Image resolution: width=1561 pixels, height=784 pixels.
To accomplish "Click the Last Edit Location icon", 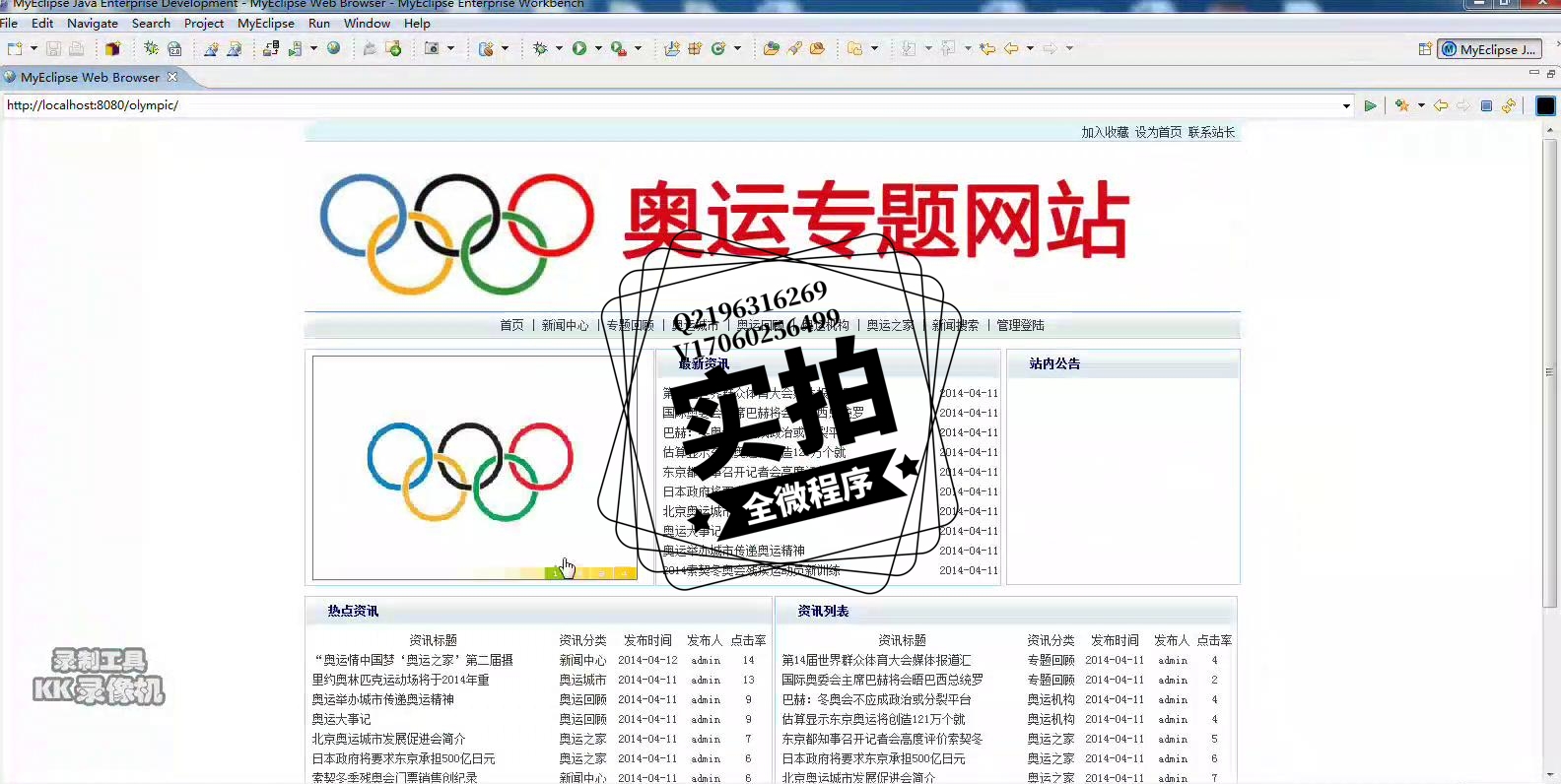I will 987,48.
